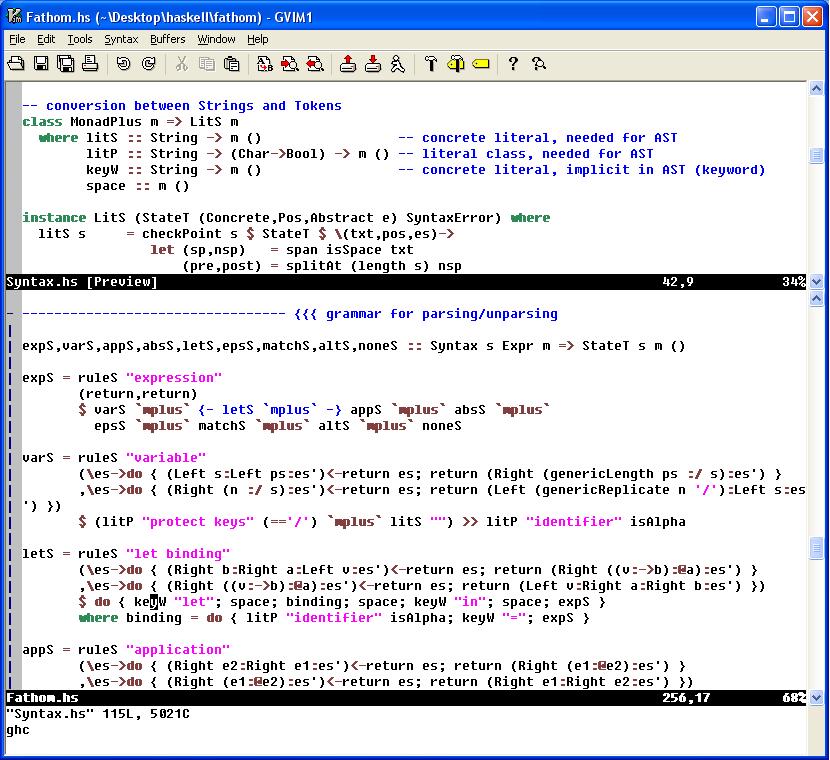Open the Syntax menu
The width and height of the screenshot is (830, 760).
coord(120,39)
